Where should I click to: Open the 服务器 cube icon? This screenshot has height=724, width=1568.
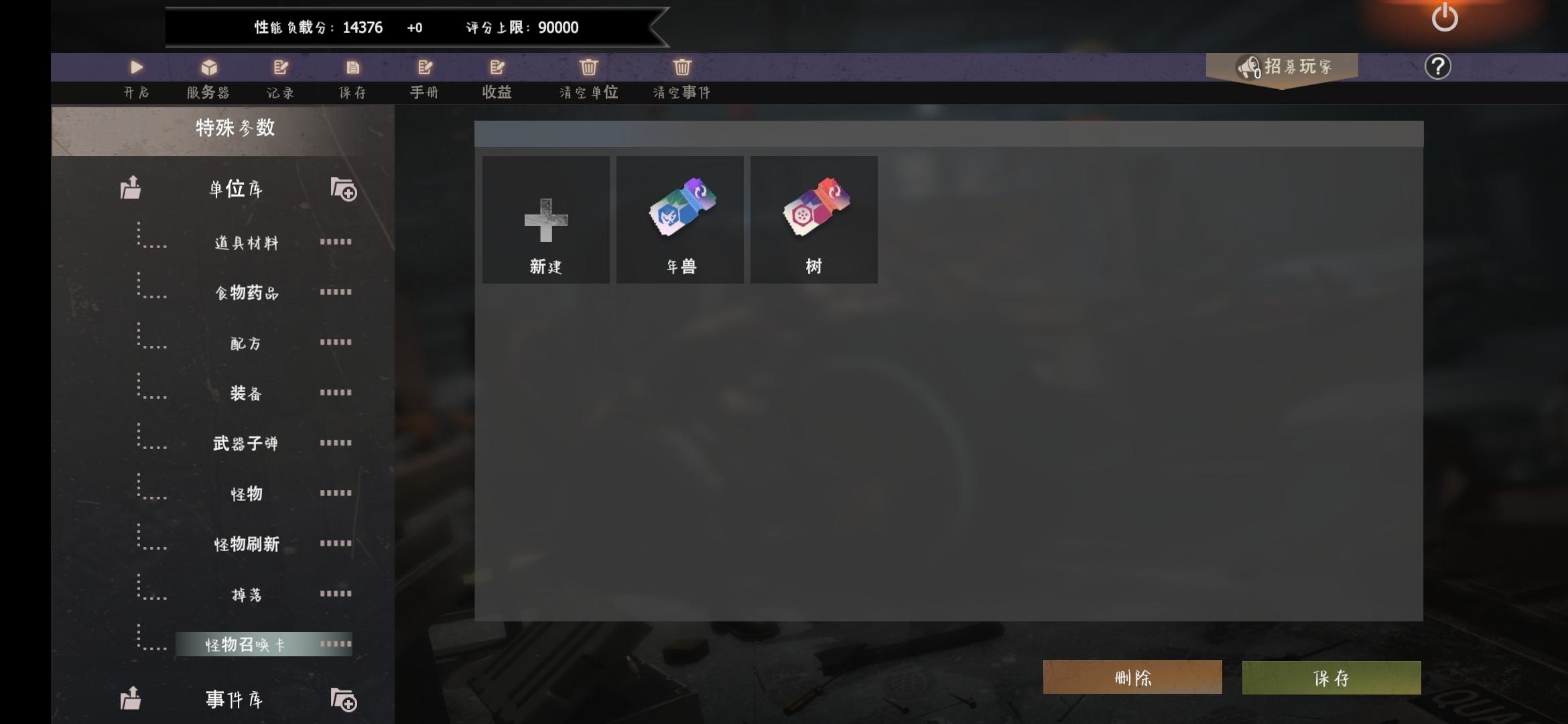(x=209, y=67)
